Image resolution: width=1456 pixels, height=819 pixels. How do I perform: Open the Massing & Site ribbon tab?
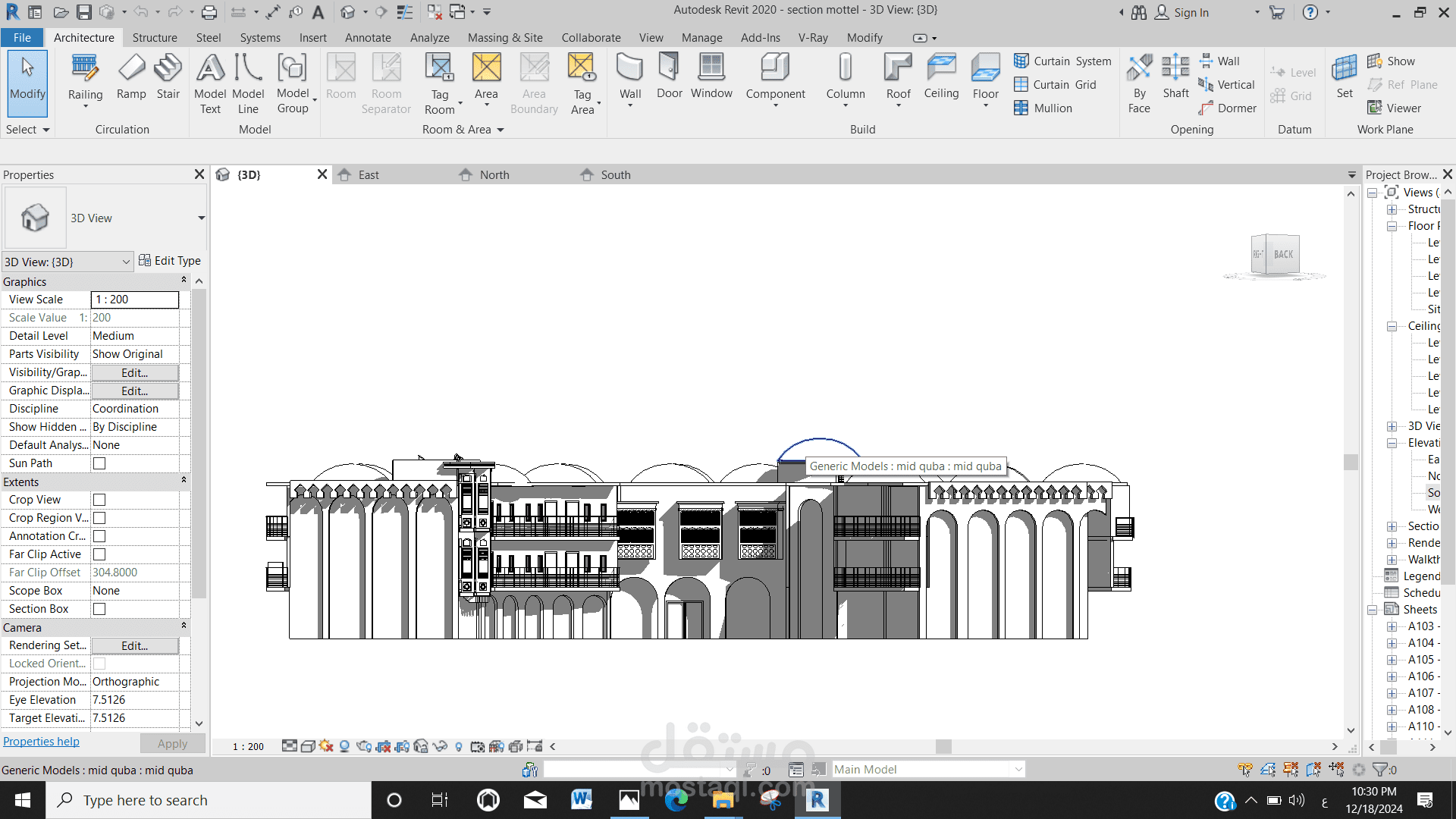click(505, 38)
